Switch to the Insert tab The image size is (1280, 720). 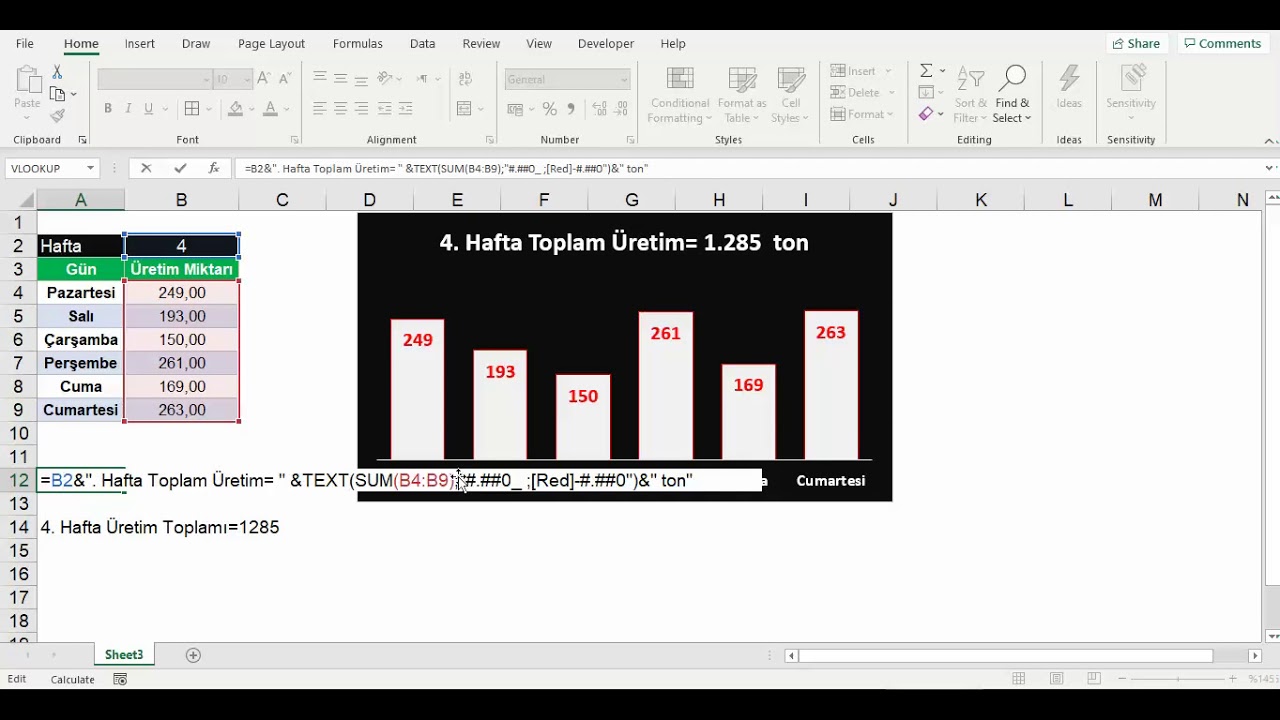tap(140, 44)
